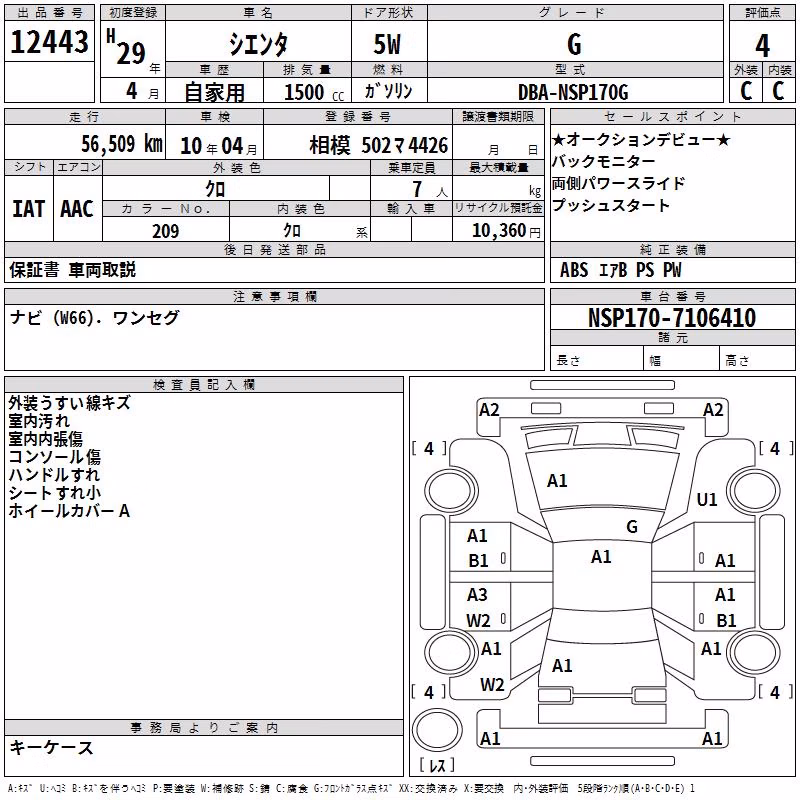Click the シート すれ小 inspector note
Viewport: 800px width, 800px height.
point(55,492)
